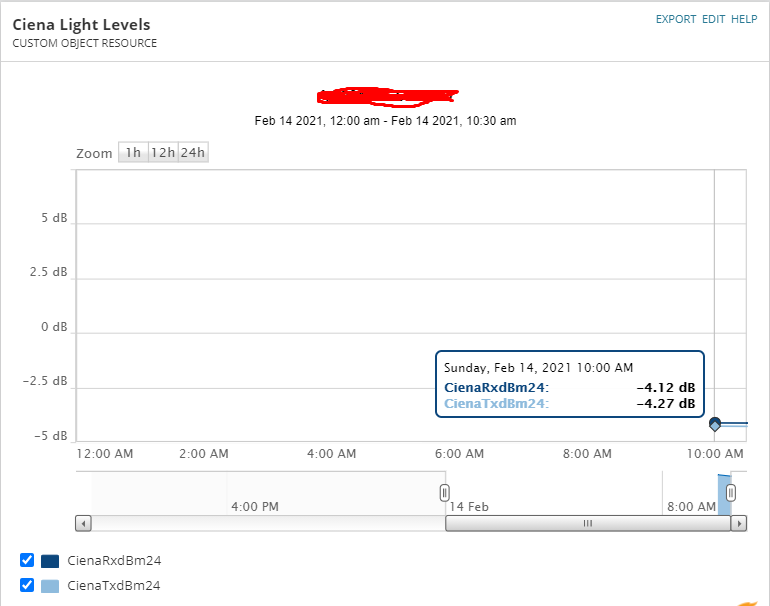
Task: Open the HELP link
Action: (744, 19)
